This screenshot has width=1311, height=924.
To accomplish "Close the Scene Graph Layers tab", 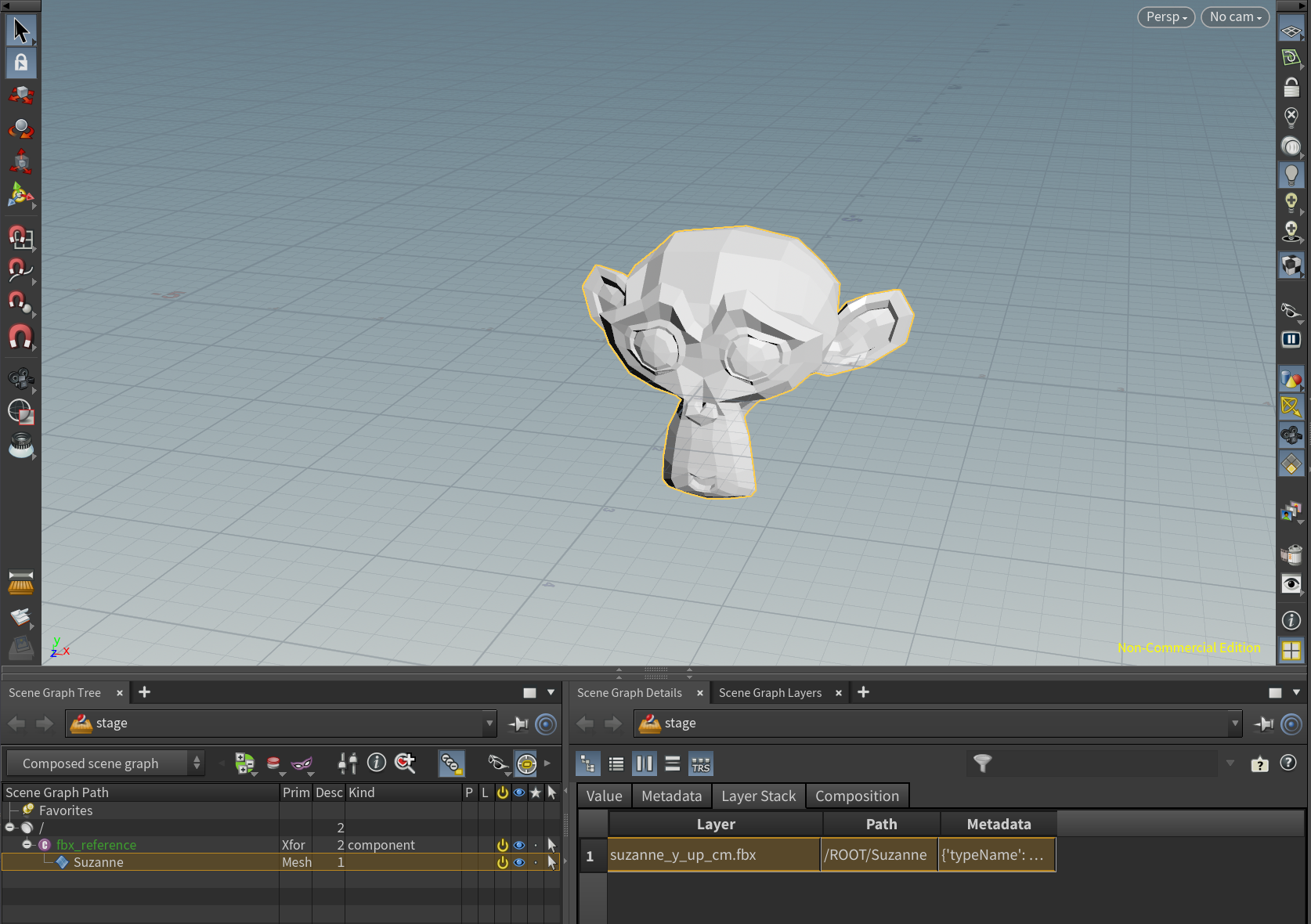I will [839, 693].
